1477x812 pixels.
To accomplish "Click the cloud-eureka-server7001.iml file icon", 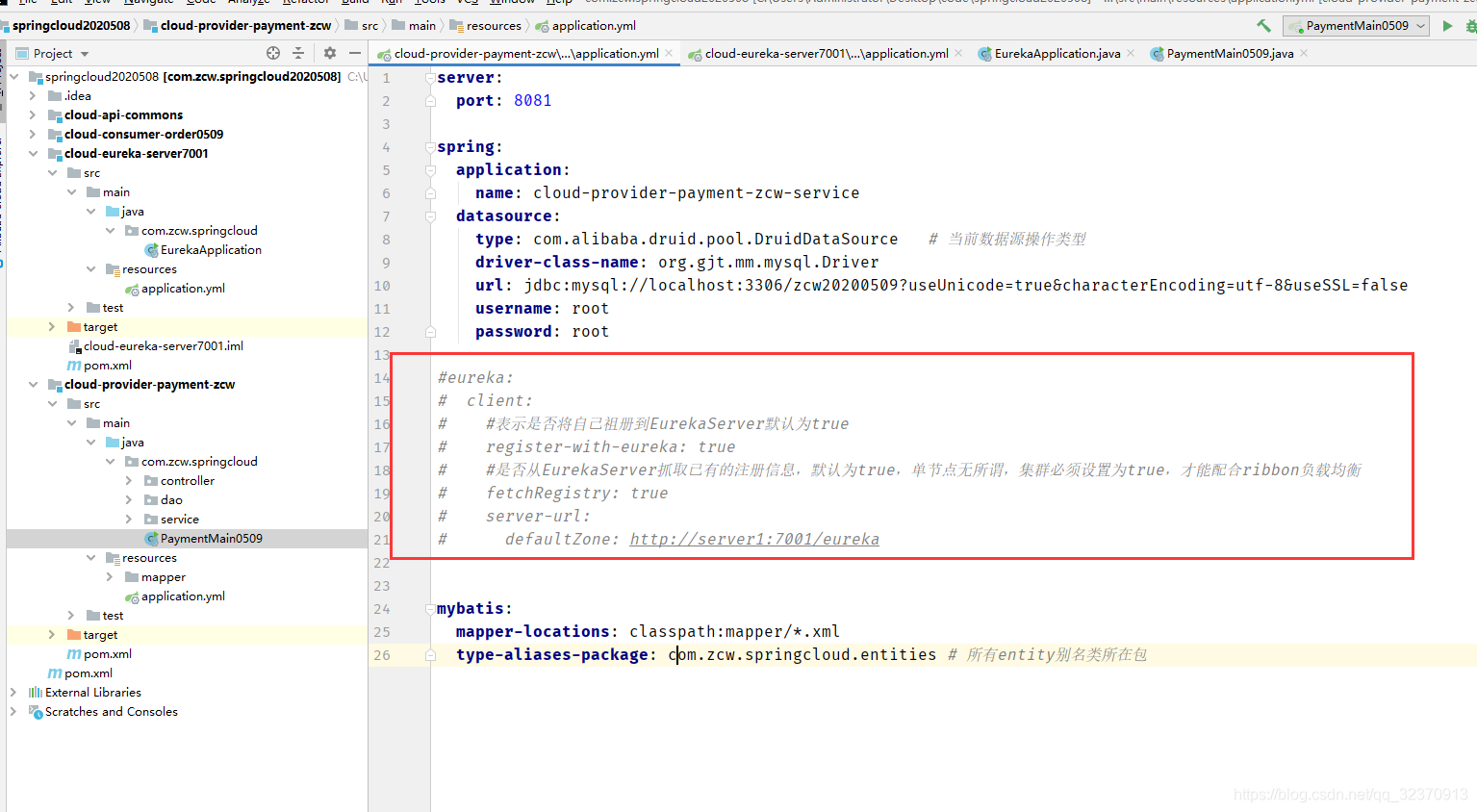I will tap(74, 346).
